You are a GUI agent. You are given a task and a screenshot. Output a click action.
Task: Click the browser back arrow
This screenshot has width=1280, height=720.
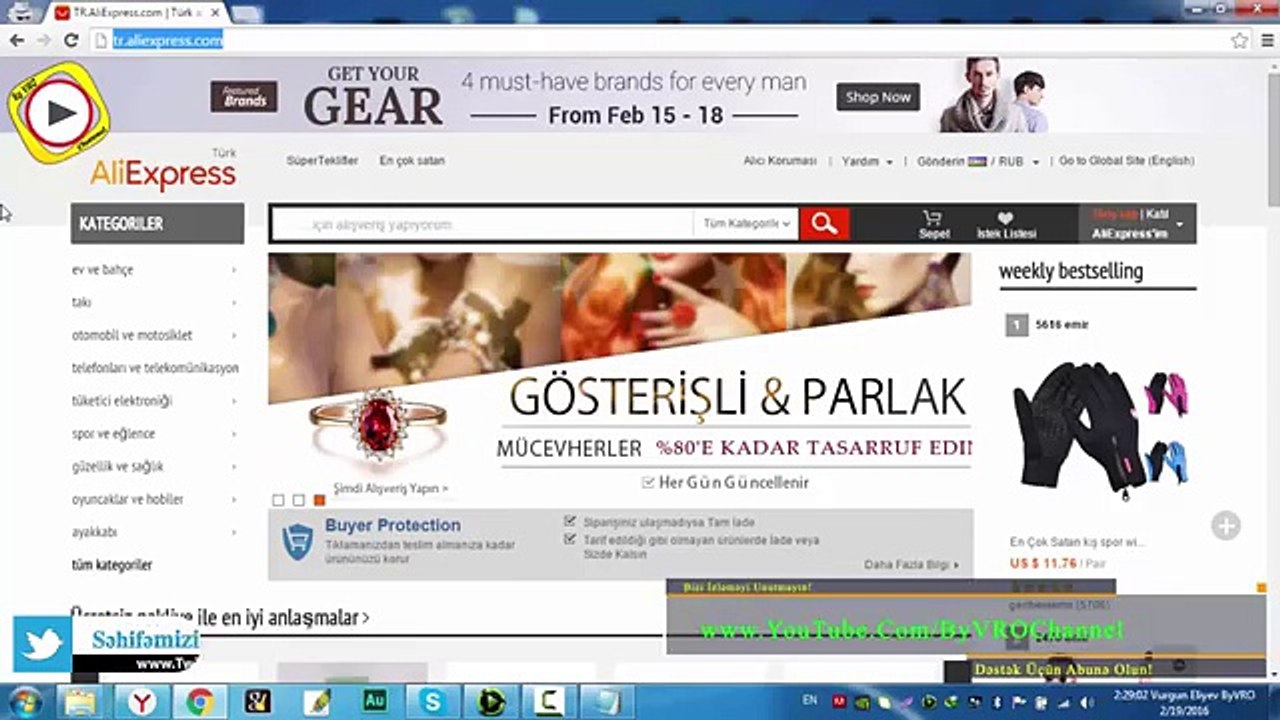17,41
